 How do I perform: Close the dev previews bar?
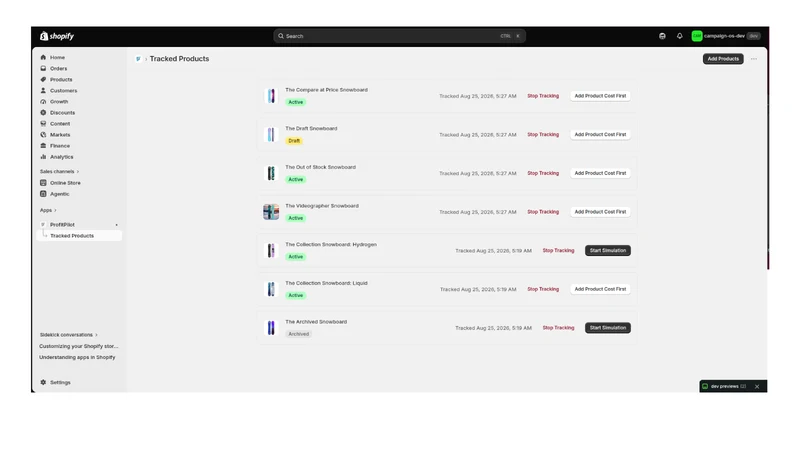(x=757, y=387)
